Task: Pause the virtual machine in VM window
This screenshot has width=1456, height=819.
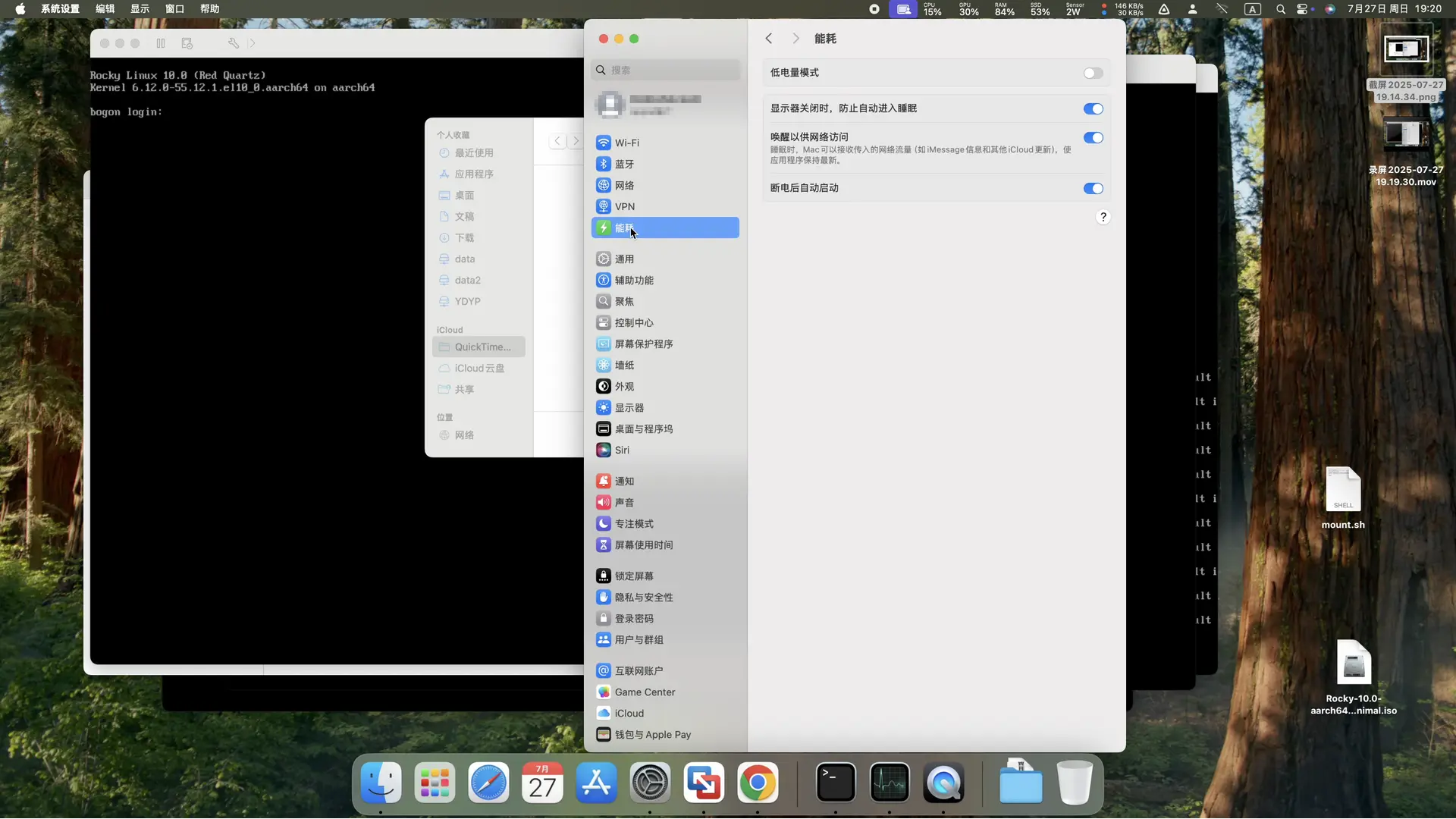Action: [x=161, y=43]
